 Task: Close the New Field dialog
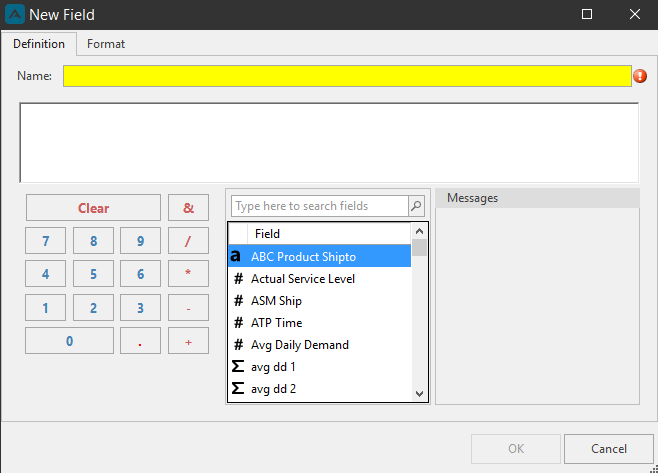pos(634,14)
